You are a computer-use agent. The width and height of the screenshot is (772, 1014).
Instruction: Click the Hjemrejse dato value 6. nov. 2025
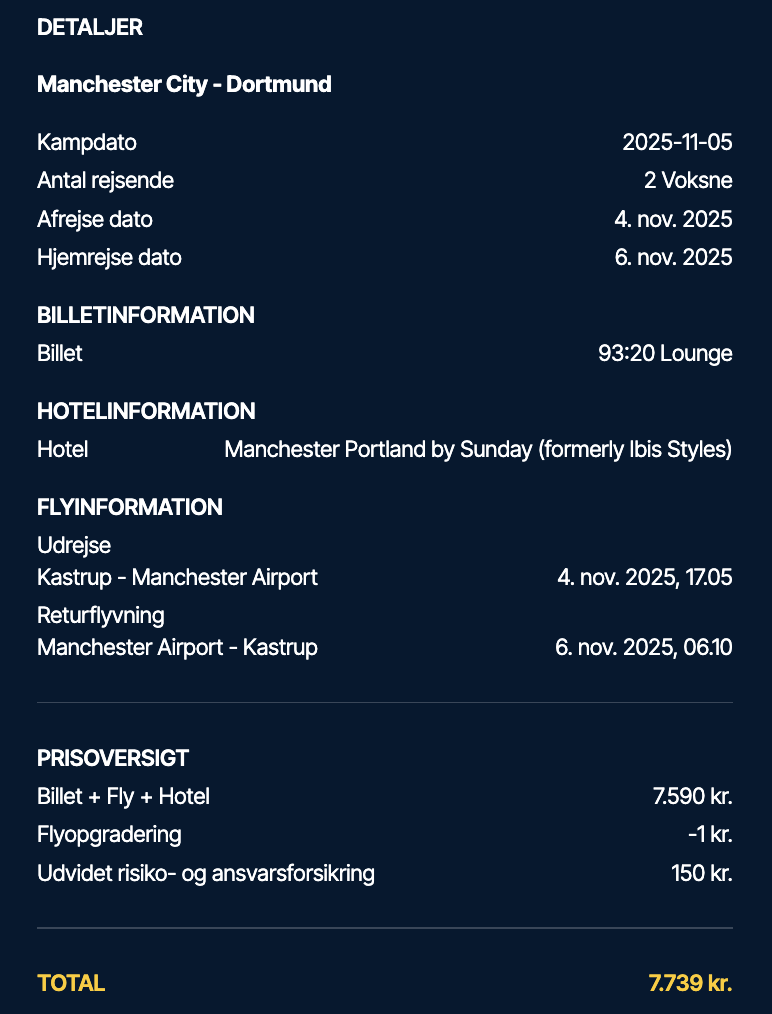click(673, 257)
